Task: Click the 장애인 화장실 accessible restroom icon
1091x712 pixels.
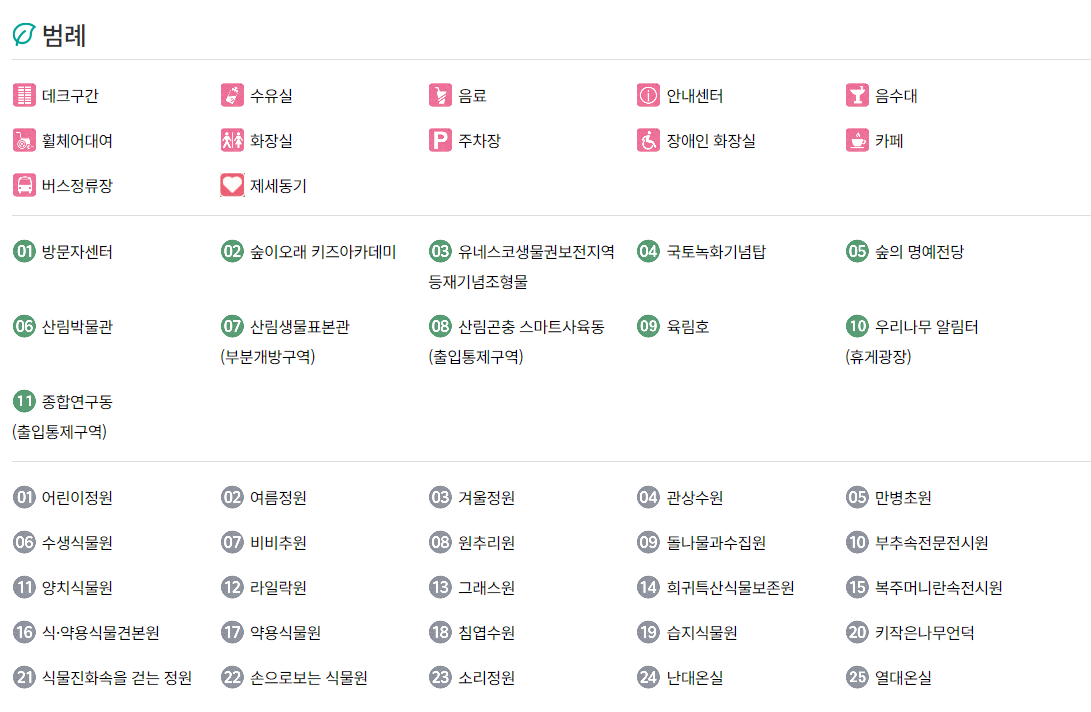Action: pos(648,141)
